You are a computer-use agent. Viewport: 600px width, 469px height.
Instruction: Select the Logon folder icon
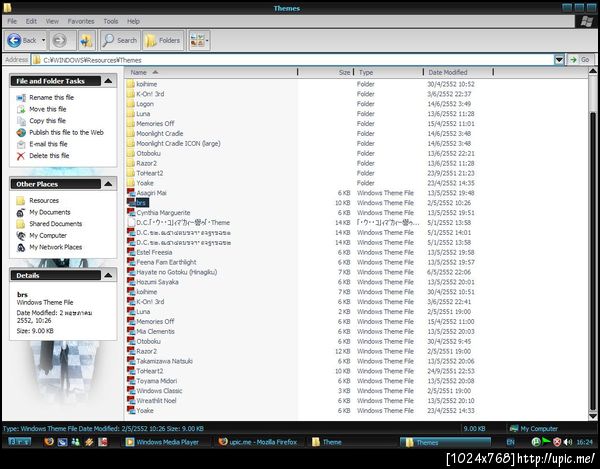(130, 104)
